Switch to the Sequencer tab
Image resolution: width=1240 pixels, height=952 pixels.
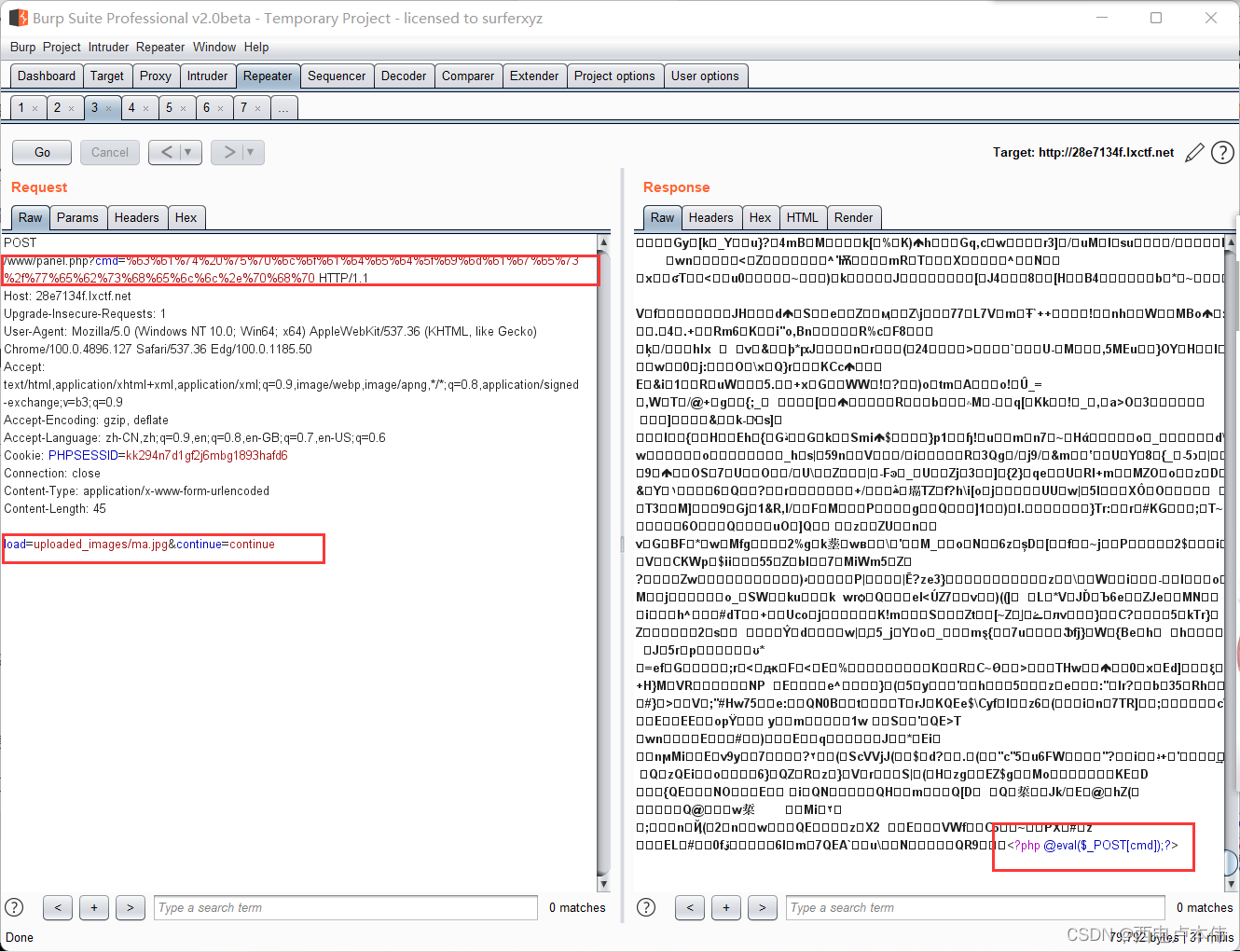(x=337, y=76)
